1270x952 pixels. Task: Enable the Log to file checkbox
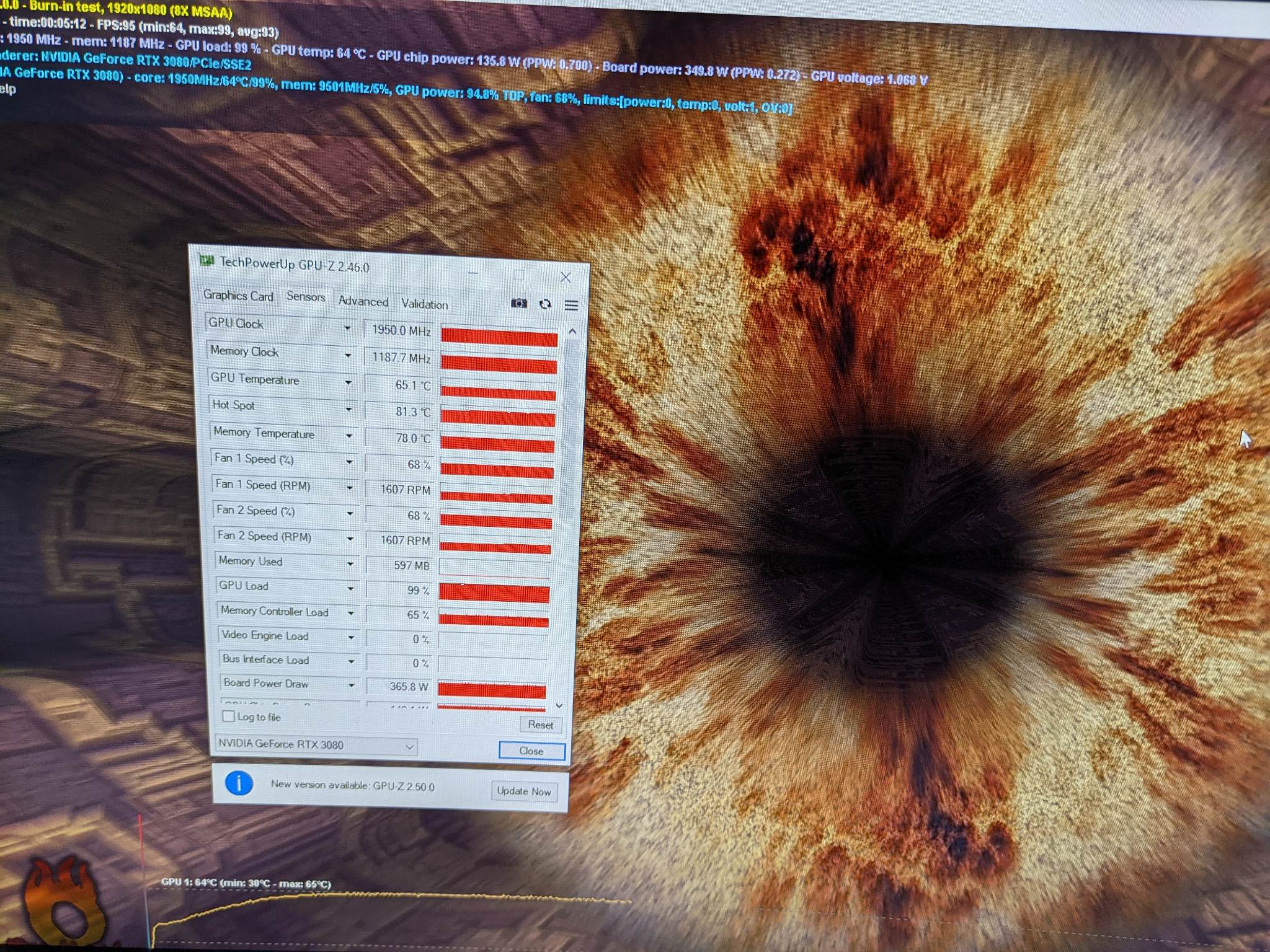tap(228, 716)
